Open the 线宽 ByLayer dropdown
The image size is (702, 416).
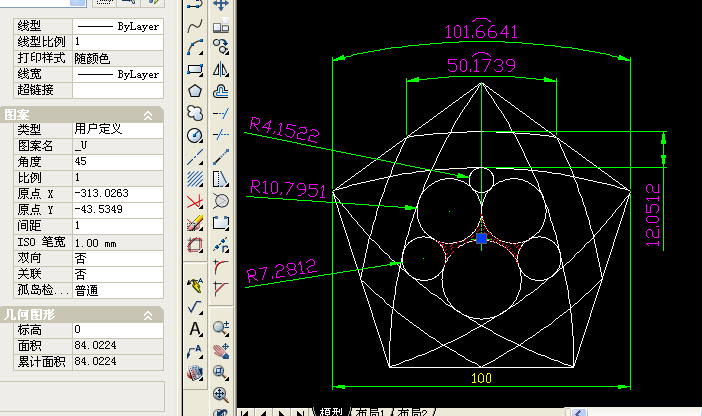pos(118,74)
